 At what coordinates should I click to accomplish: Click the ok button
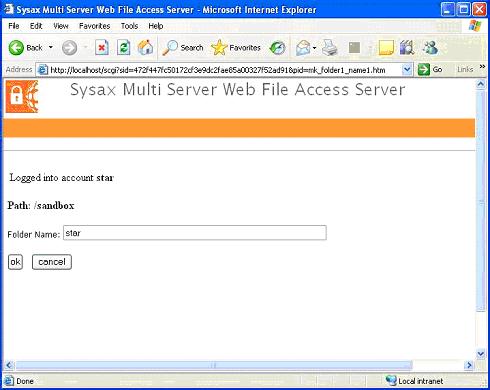point(15,262)
